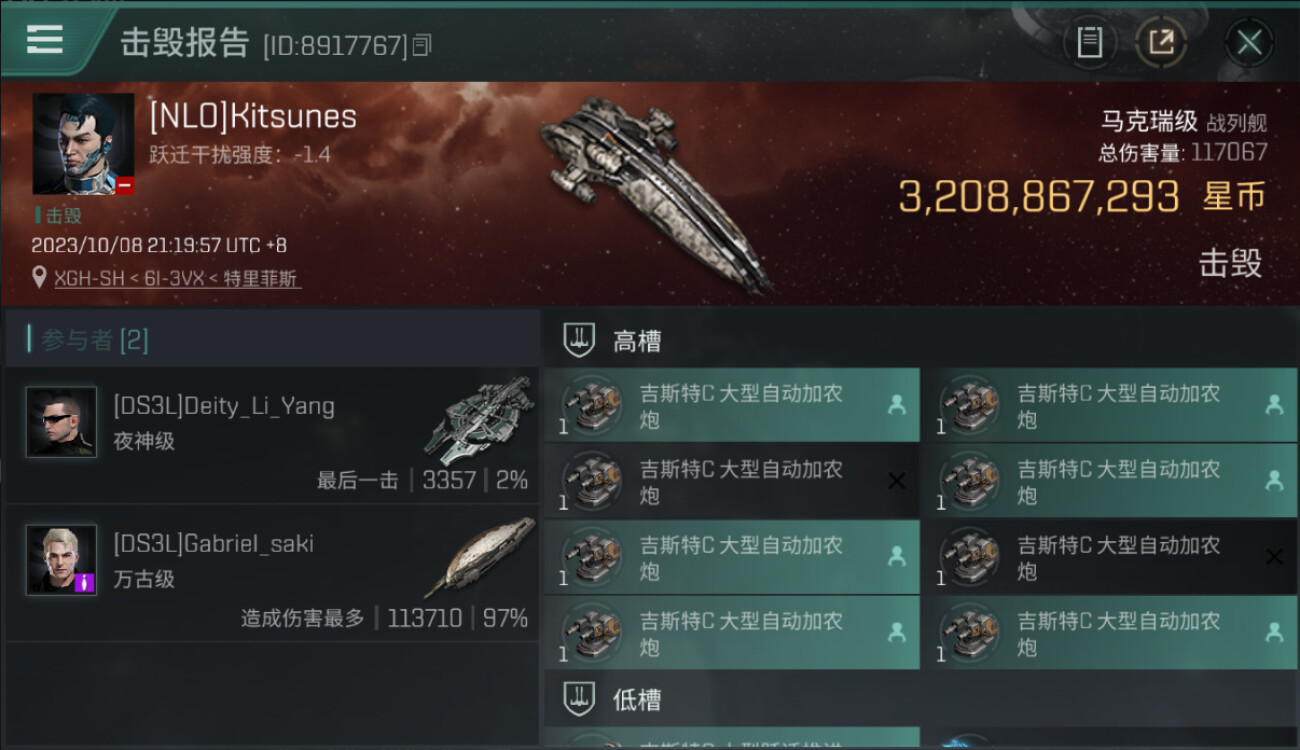Open the XGH-SH location link
Viewport: 1300px width, 750px height.
178,279
